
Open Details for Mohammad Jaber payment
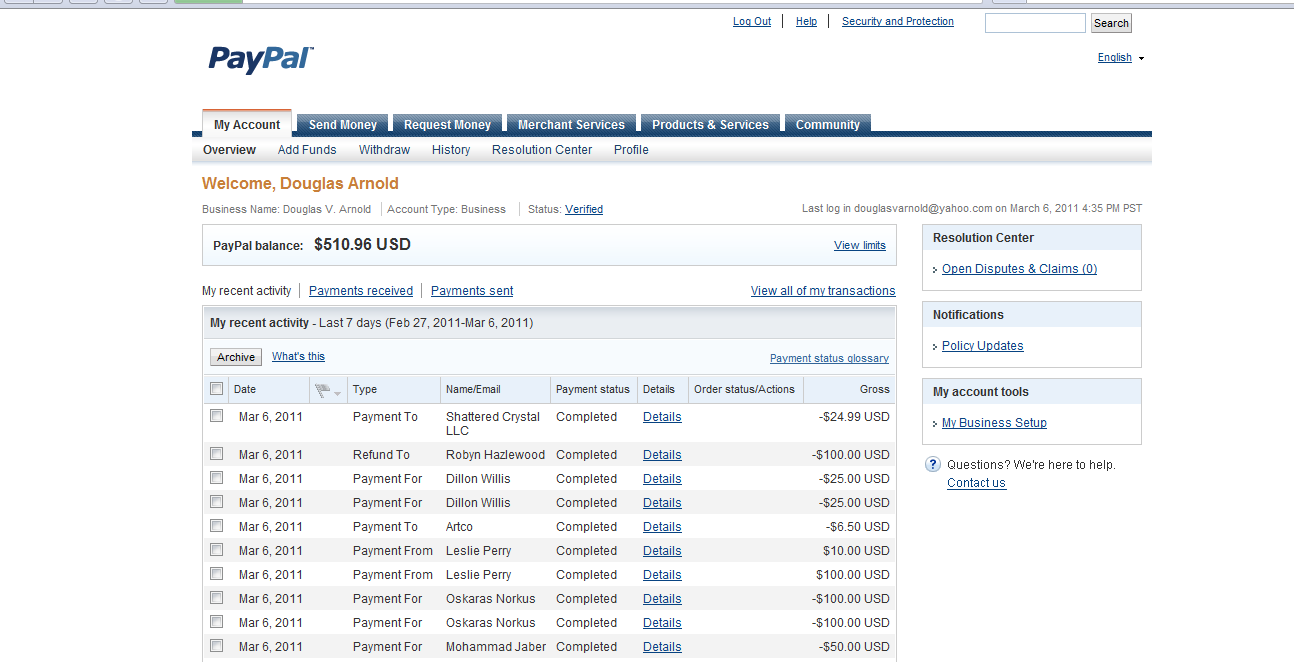[x=662, y=647]
